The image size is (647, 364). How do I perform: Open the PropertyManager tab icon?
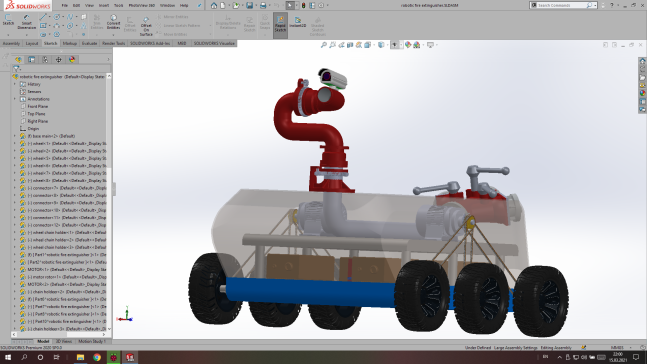31,59
